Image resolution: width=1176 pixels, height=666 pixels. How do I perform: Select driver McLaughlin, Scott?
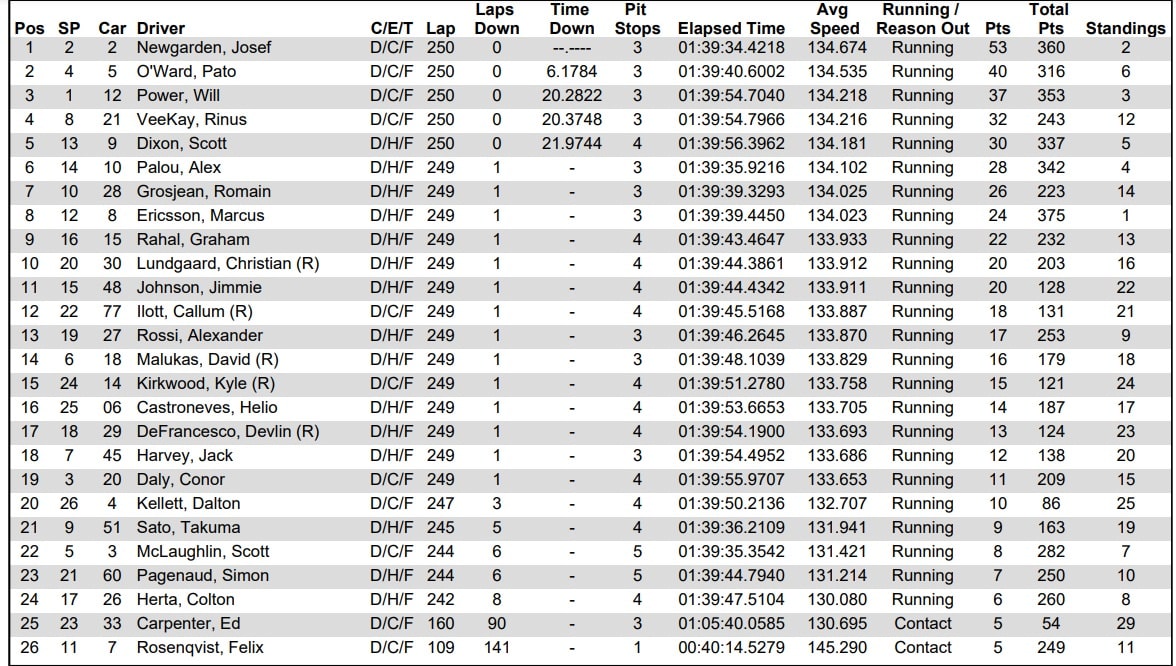[x=203, y=551]
